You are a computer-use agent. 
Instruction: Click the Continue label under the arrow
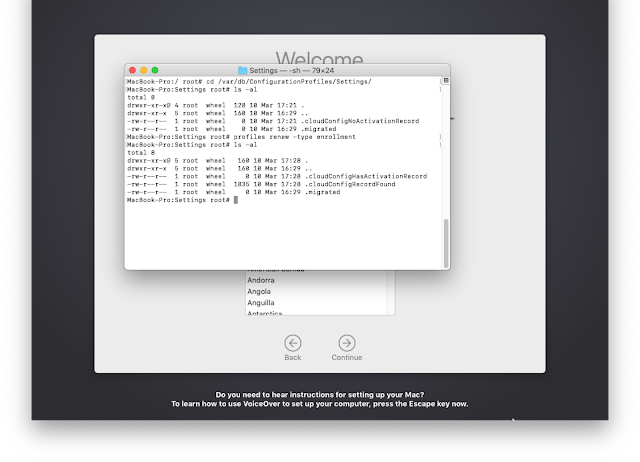tap(347, 358)
